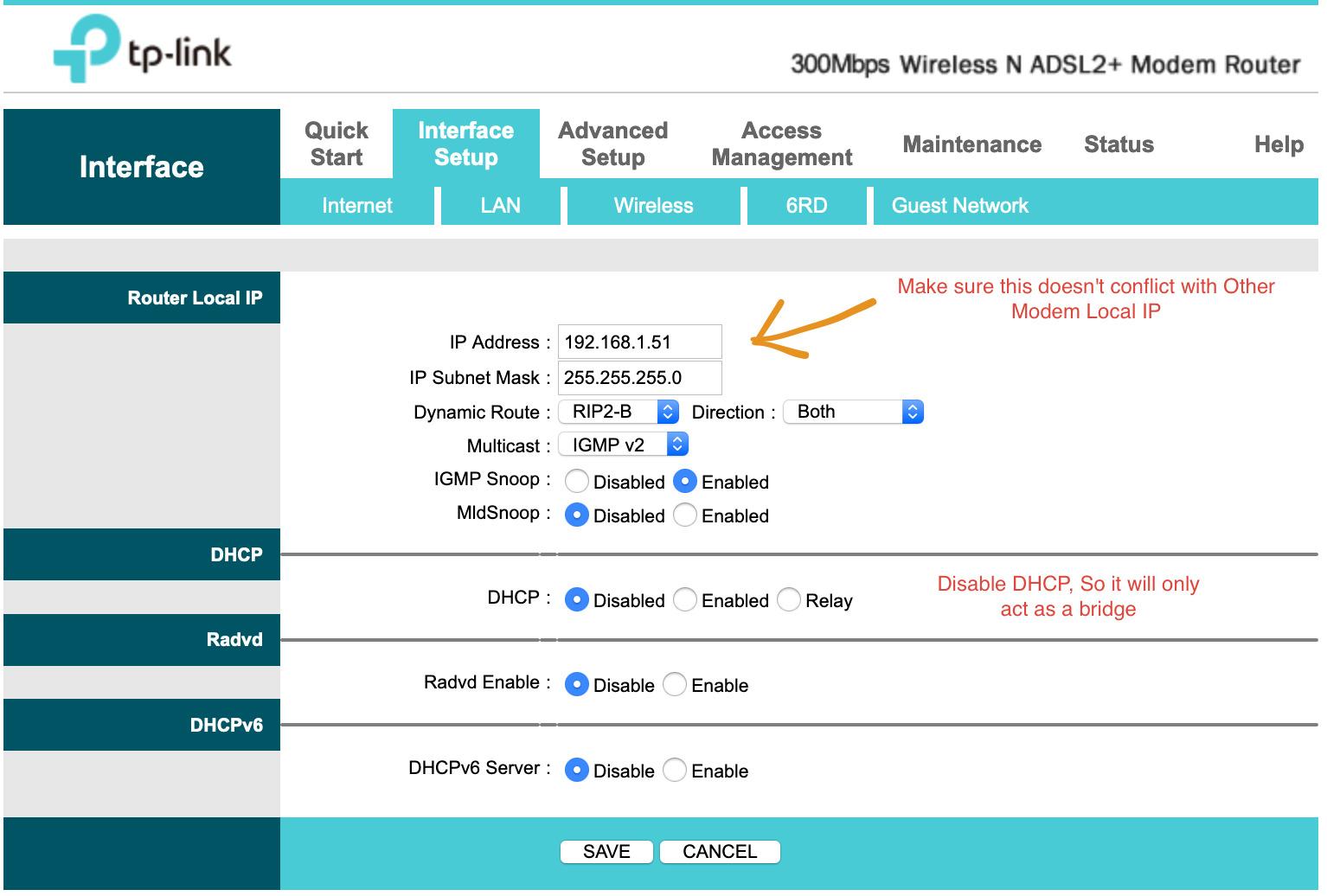The width and height of the screenshot is (1327, 896).
Task: Enable the DHCPv6 Server
Action: [x=674, y=770]
